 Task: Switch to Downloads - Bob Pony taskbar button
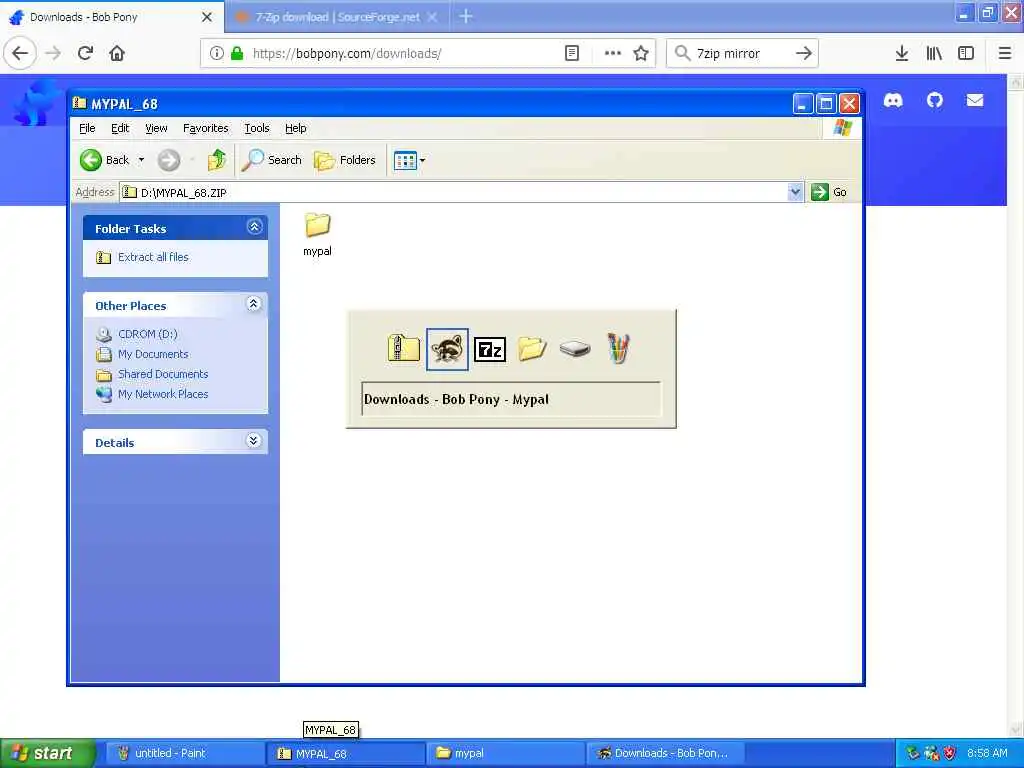pyautogui.click(x=665, y=753)
